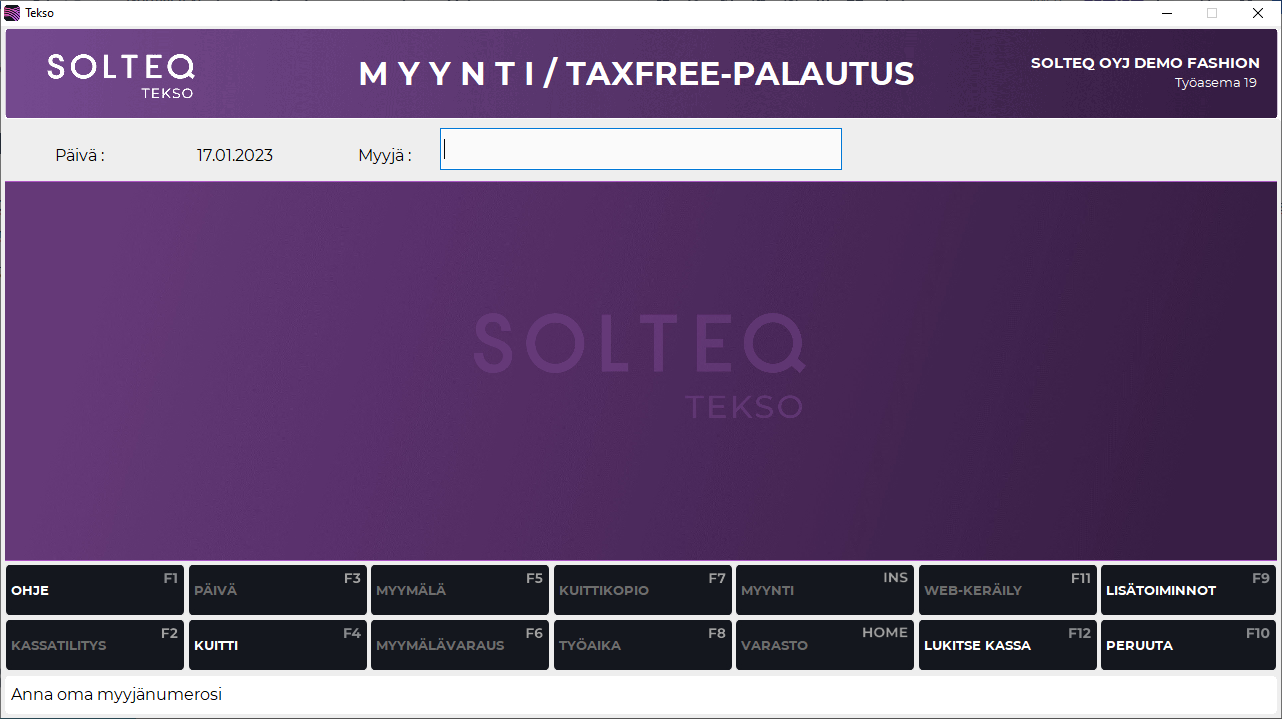Image resolution: width=1282 pixels, height=719 pixels.
Task: Open the MYYMÄLÄ store function
Action: coord(460,590)
